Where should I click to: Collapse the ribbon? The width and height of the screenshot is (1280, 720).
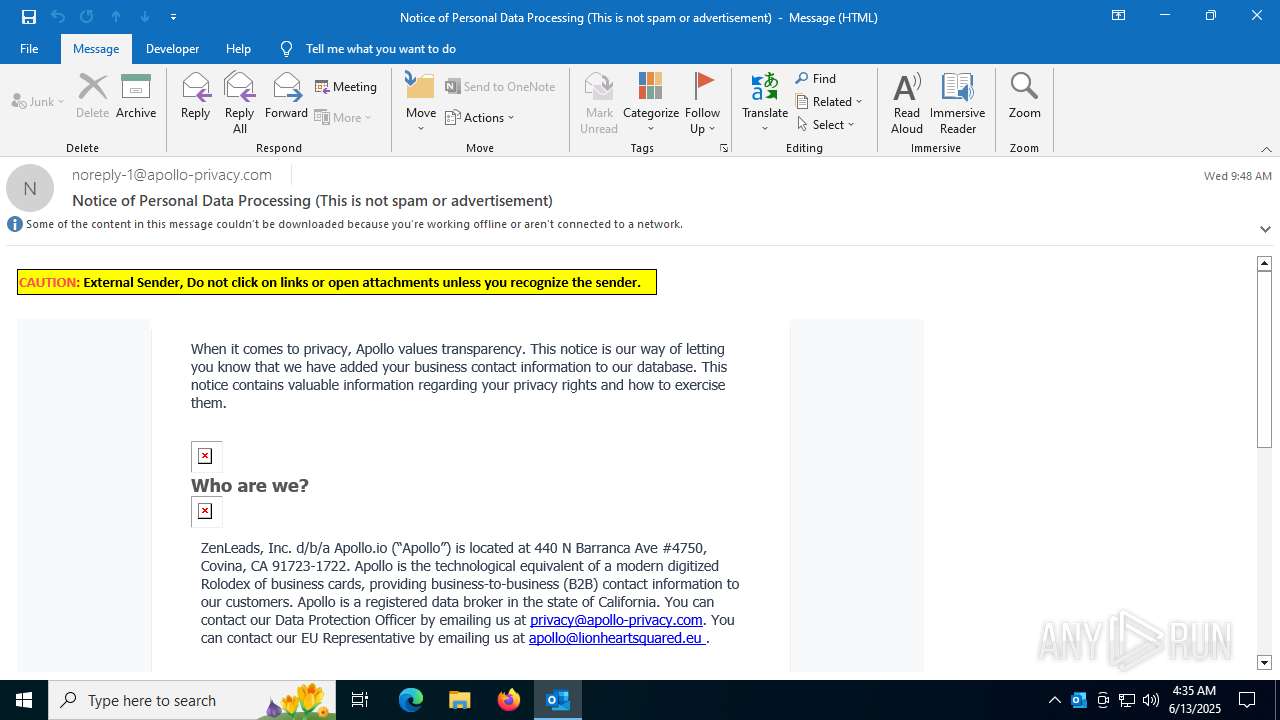pyautogui.click(x=1266, y=149)
